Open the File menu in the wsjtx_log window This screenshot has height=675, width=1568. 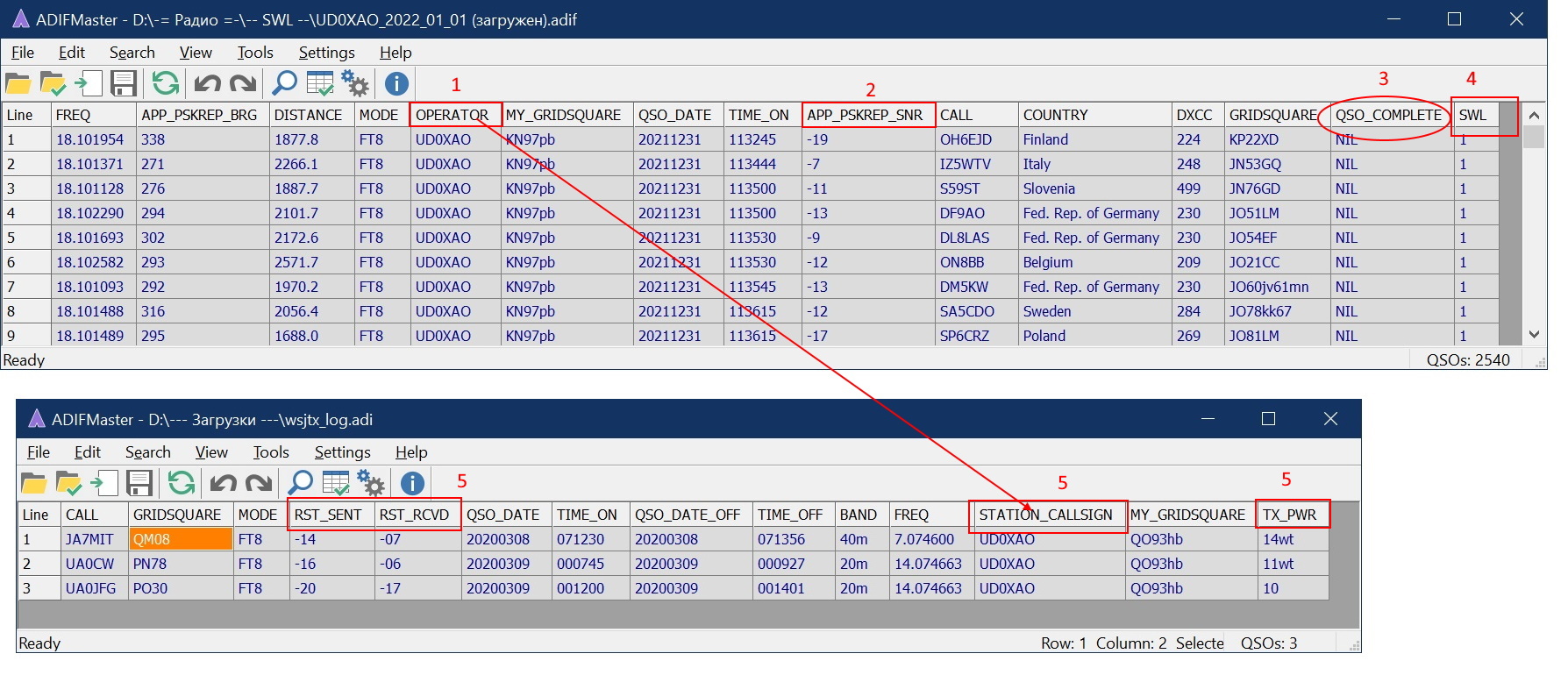(39, 452)
